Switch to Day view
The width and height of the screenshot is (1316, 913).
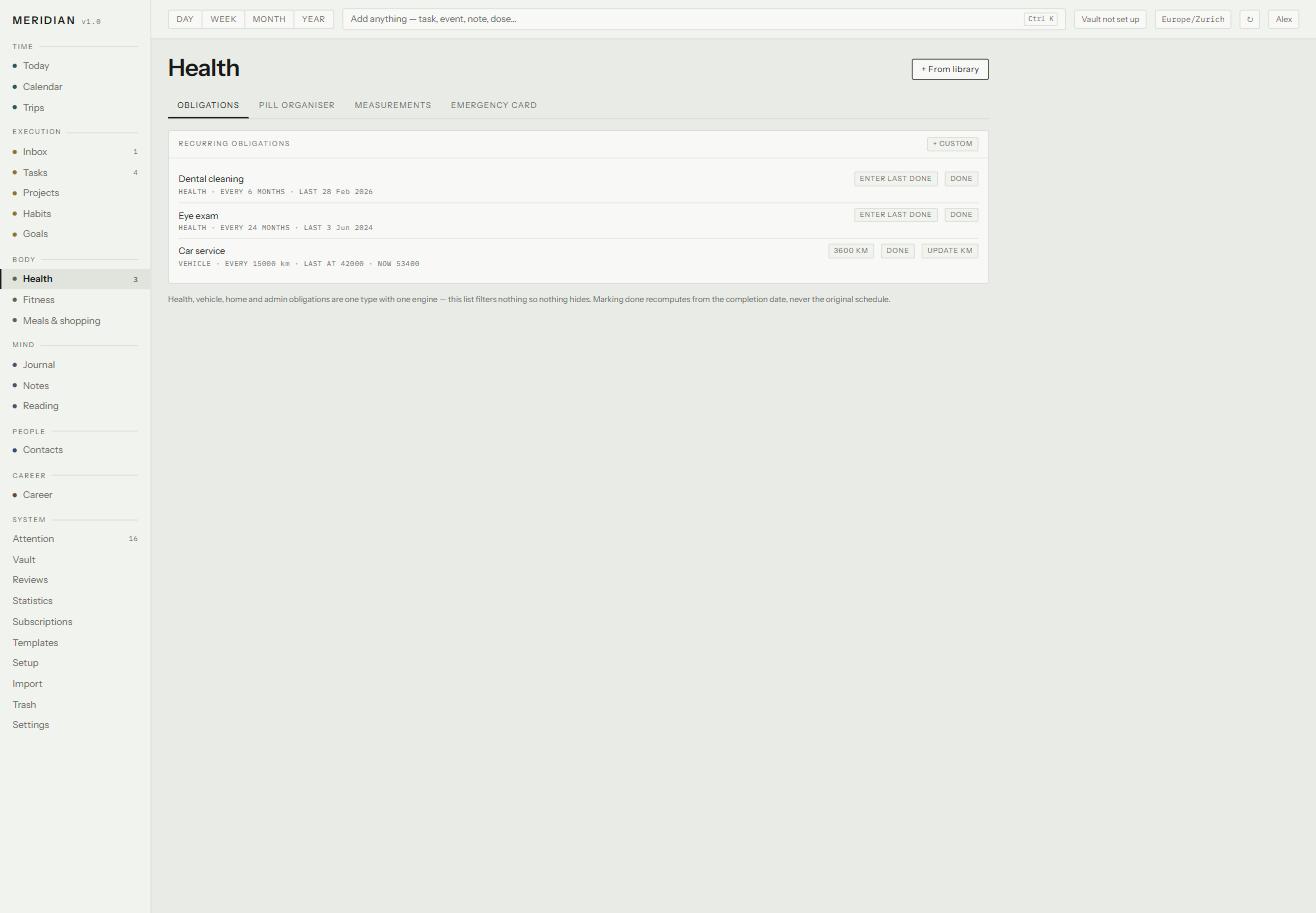pos(185,19)
